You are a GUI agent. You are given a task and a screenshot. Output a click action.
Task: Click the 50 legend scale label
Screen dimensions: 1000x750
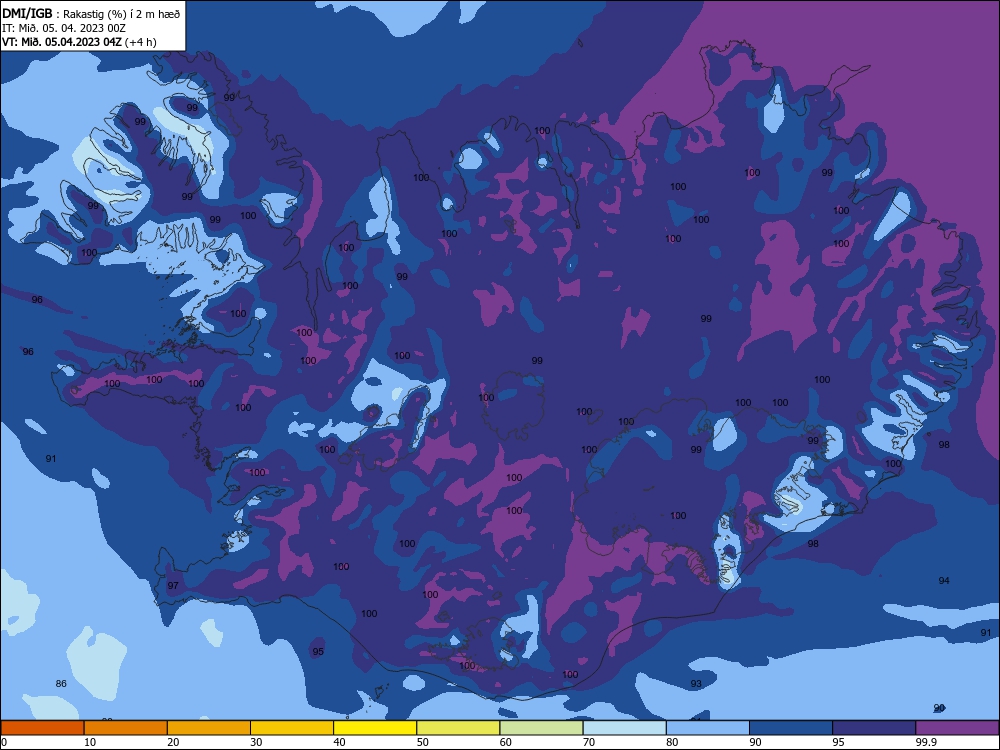423,742
